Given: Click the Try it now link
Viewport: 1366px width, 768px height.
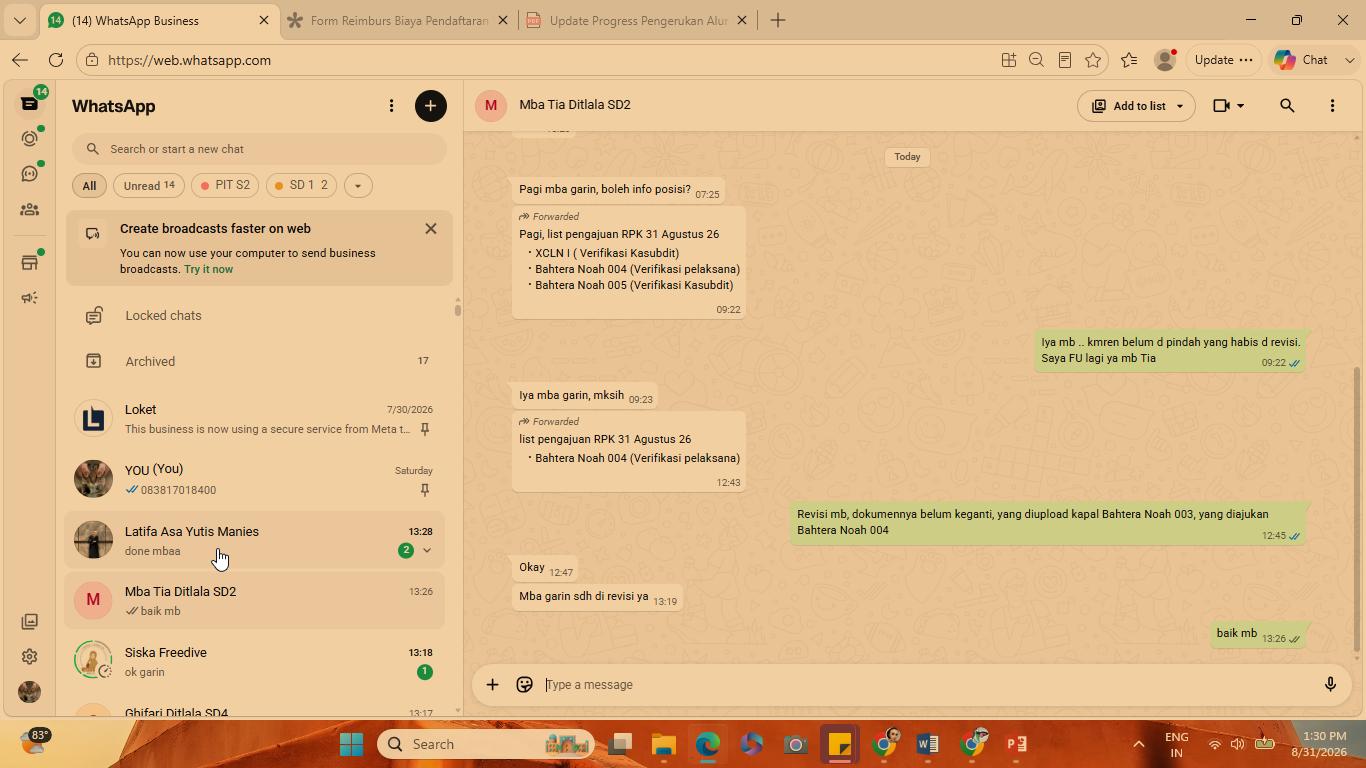Looking at the screenshot, I should click(x=208, y=269).
